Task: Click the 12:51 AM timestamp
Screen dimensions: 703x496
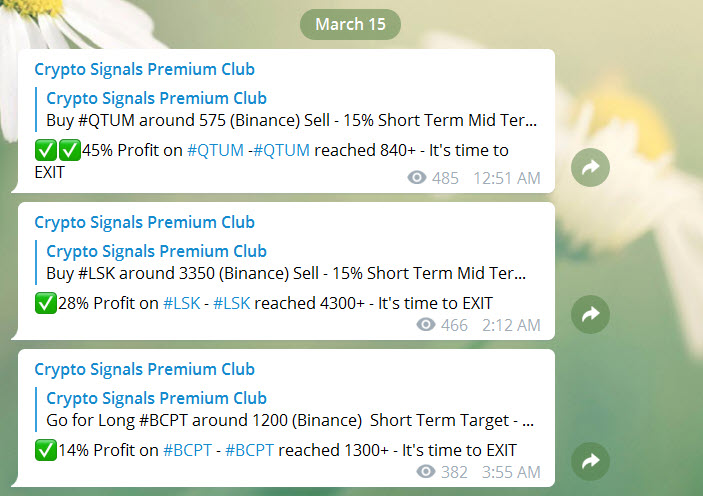Action: point(507,178)
